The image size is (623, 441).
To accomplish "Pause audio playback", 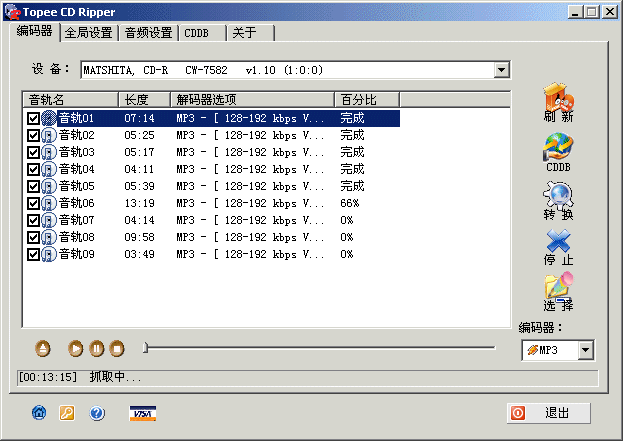I will 97,349.
